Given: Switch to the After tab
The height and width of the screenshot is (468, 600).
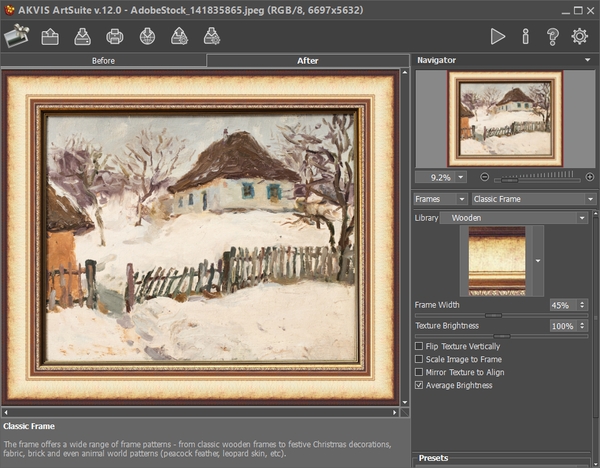Looking at the screenshot, I should [x=308, y=60].
